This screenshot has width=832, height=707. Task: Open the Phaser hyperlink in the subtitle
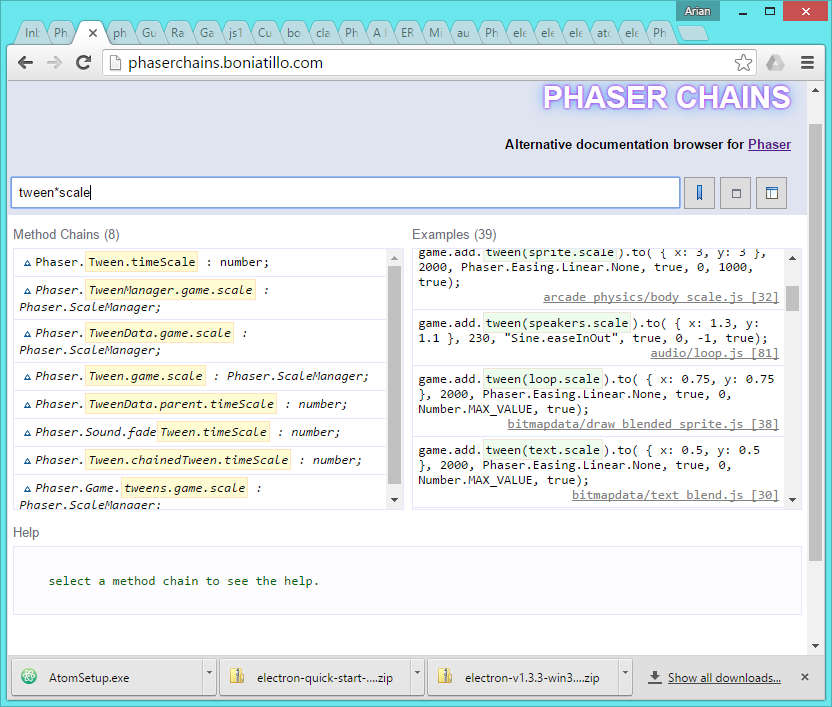coord(769,144)
